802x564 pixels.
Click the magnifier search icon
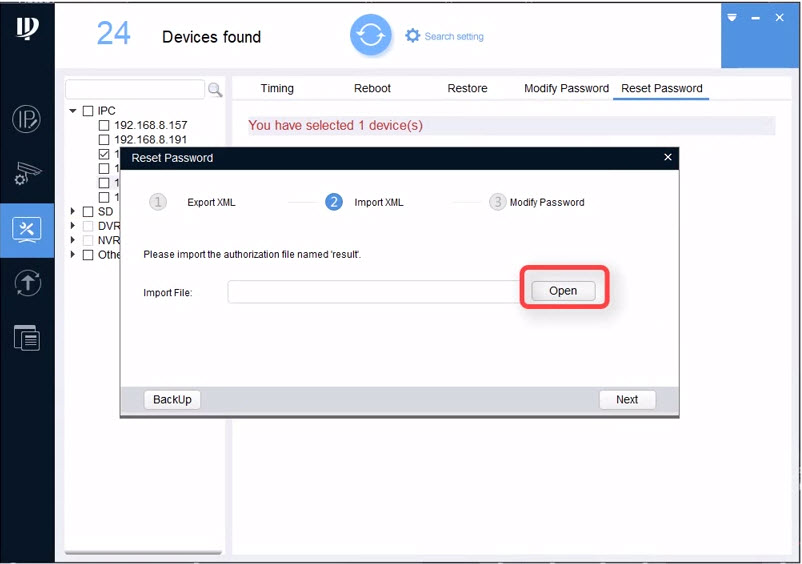215,90
